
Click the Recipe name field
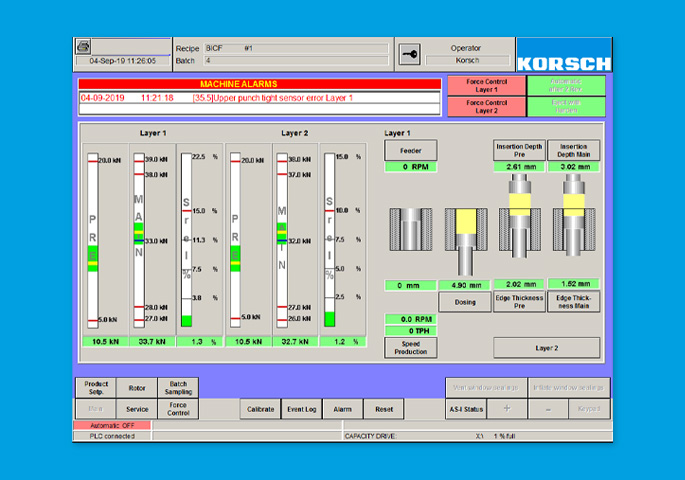[x=296, y=48]
